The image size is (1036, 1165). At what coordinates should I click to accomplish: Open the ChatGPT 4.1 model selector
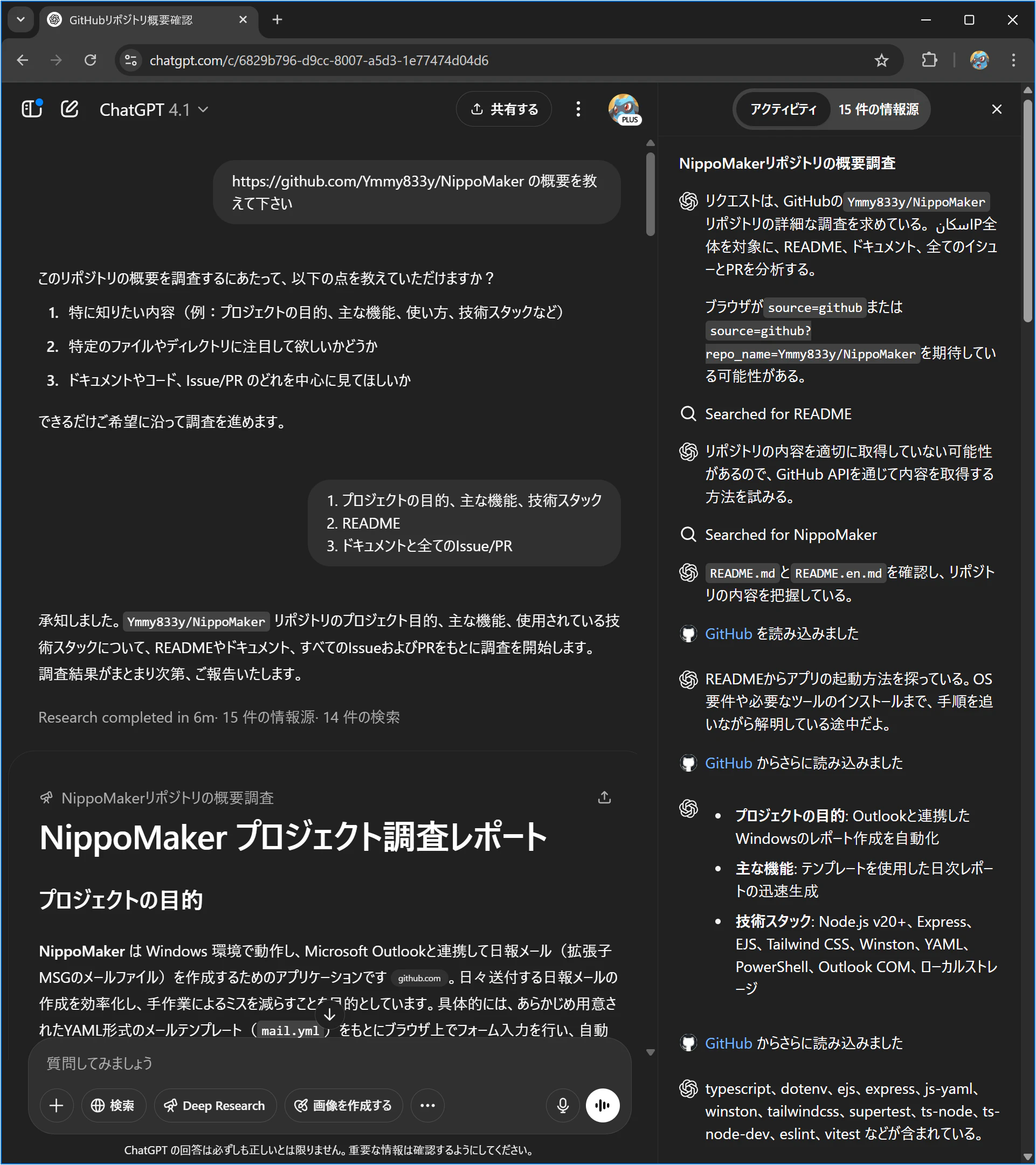(x=154, y=109)
